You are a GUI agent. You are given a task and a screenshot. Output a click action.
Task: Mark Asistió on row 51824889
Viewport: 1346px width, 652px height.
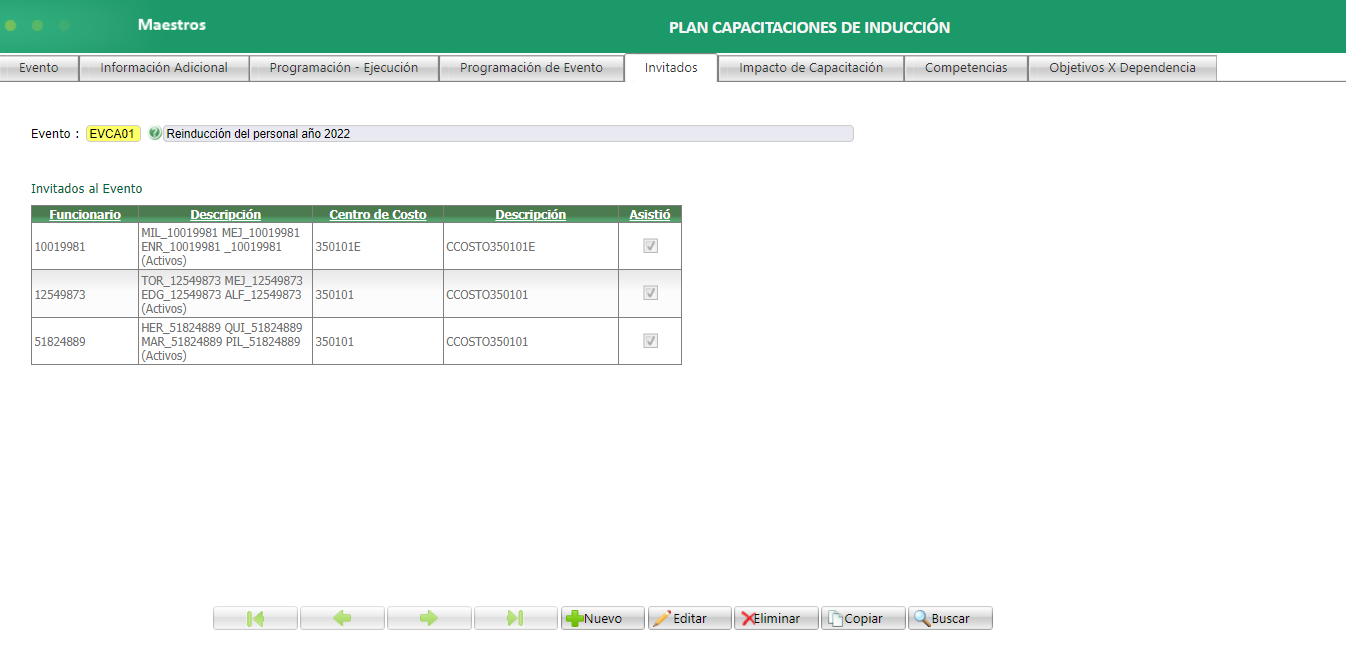(x=650, y=340)
